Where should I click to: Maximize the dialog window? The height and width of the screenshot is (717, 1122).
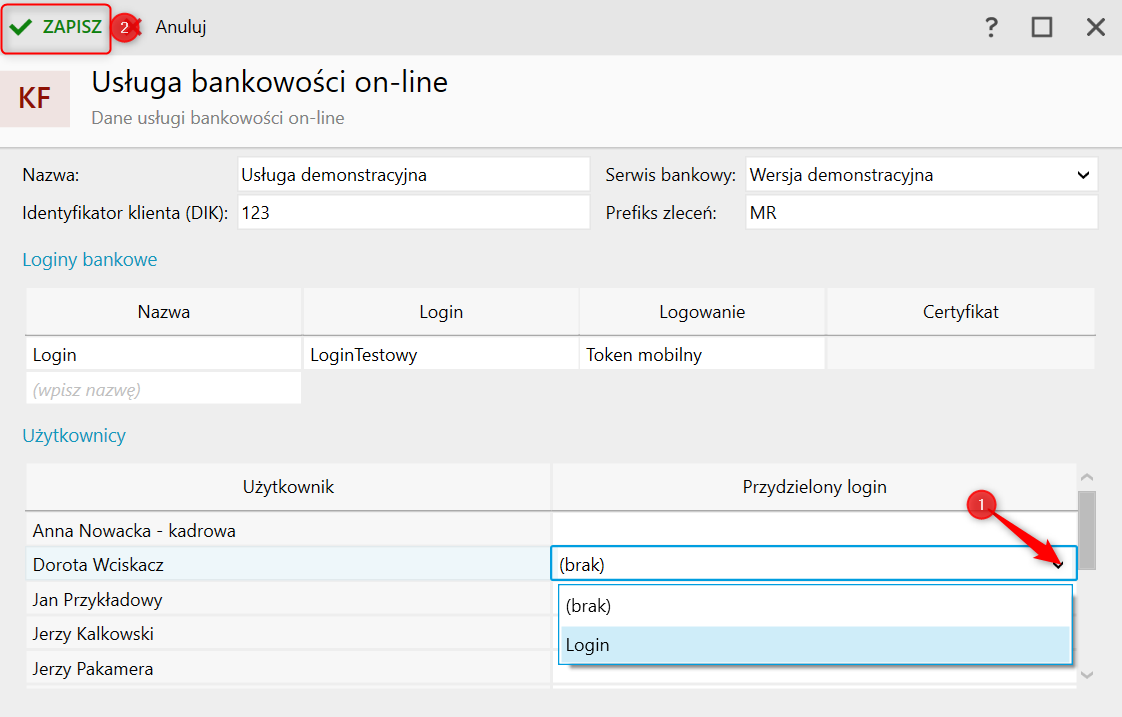click(x=1042, y=27)
